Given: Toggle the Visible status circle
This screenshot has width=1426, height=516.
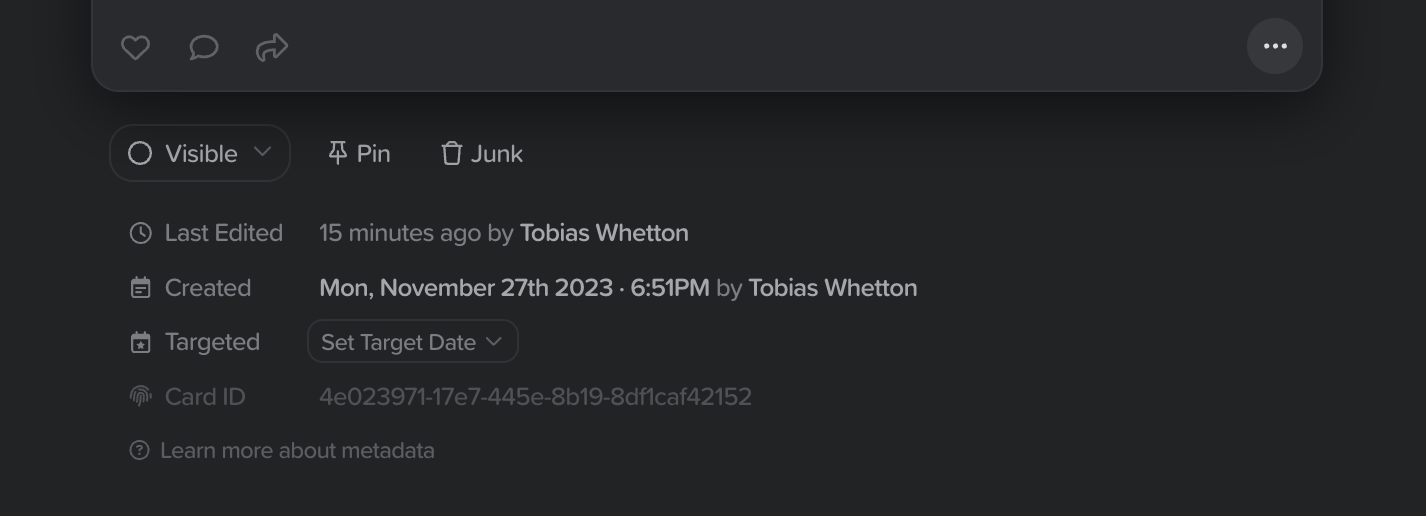Looking at the screenshot, I should 140,153.
